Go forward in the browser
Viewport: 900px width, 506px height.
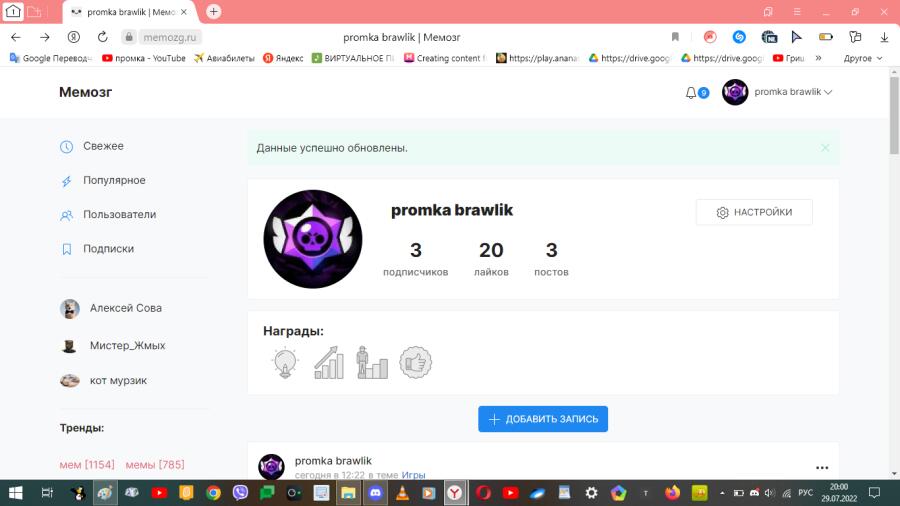pyautogui.click(x=45, y=37)
